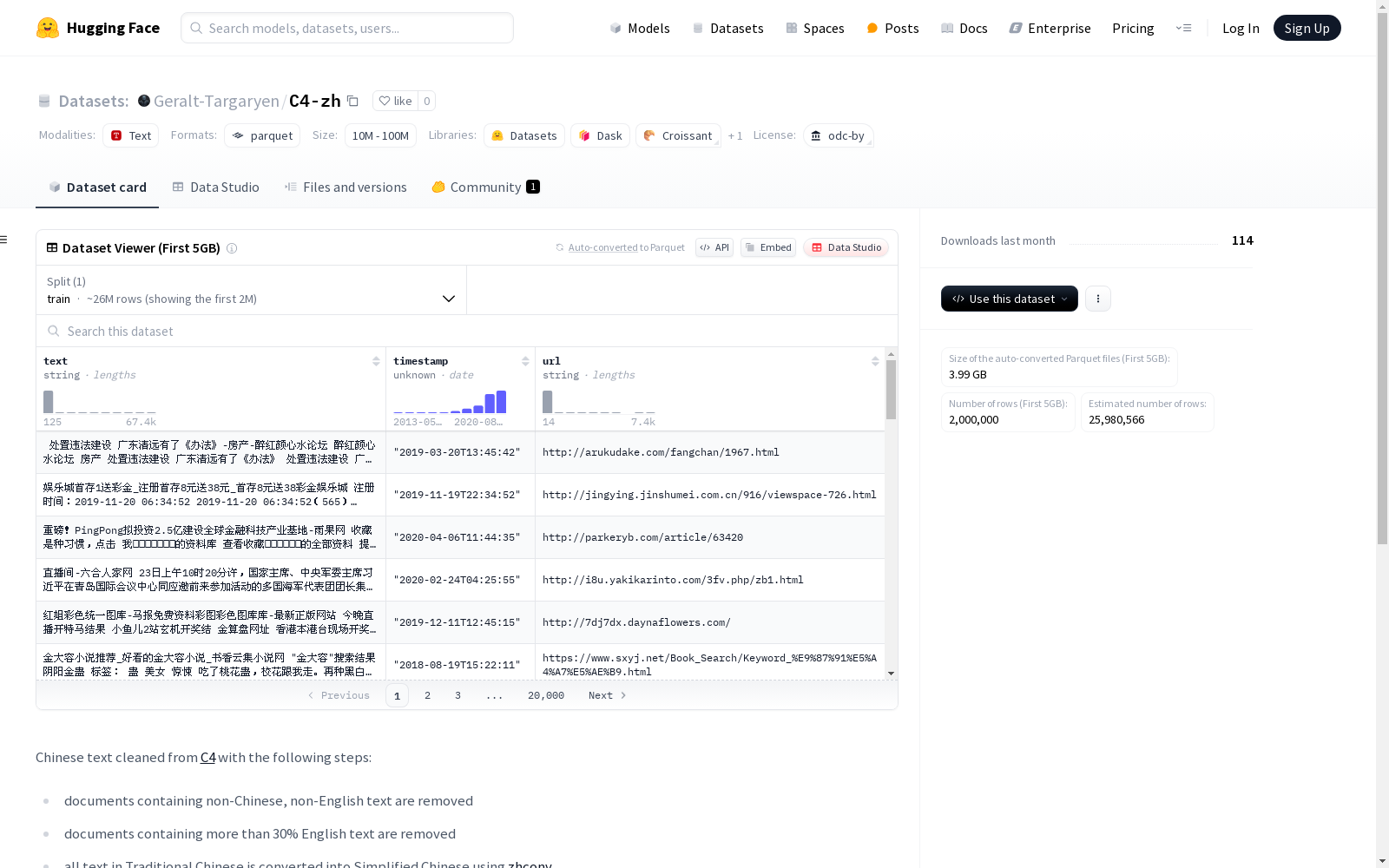The width and height of the screenshot is (1389, 868).
Task: Click the 10M - 100M size tag
Action: tap(380, 135)
